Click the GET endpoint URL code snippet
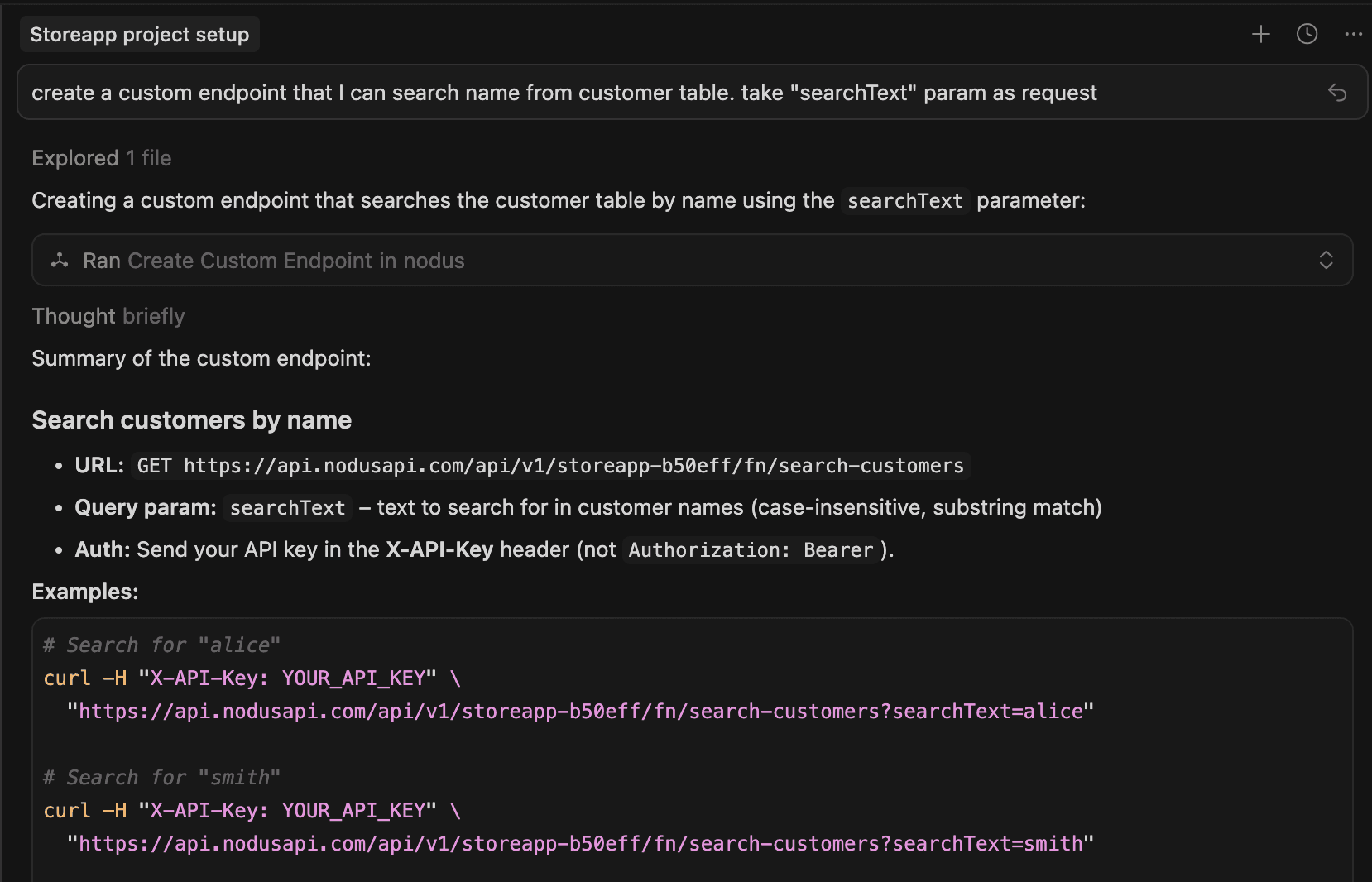Image resolution: width=1372 pixels, height=882 pixels. pyautogui.click(x=549, y=465)
